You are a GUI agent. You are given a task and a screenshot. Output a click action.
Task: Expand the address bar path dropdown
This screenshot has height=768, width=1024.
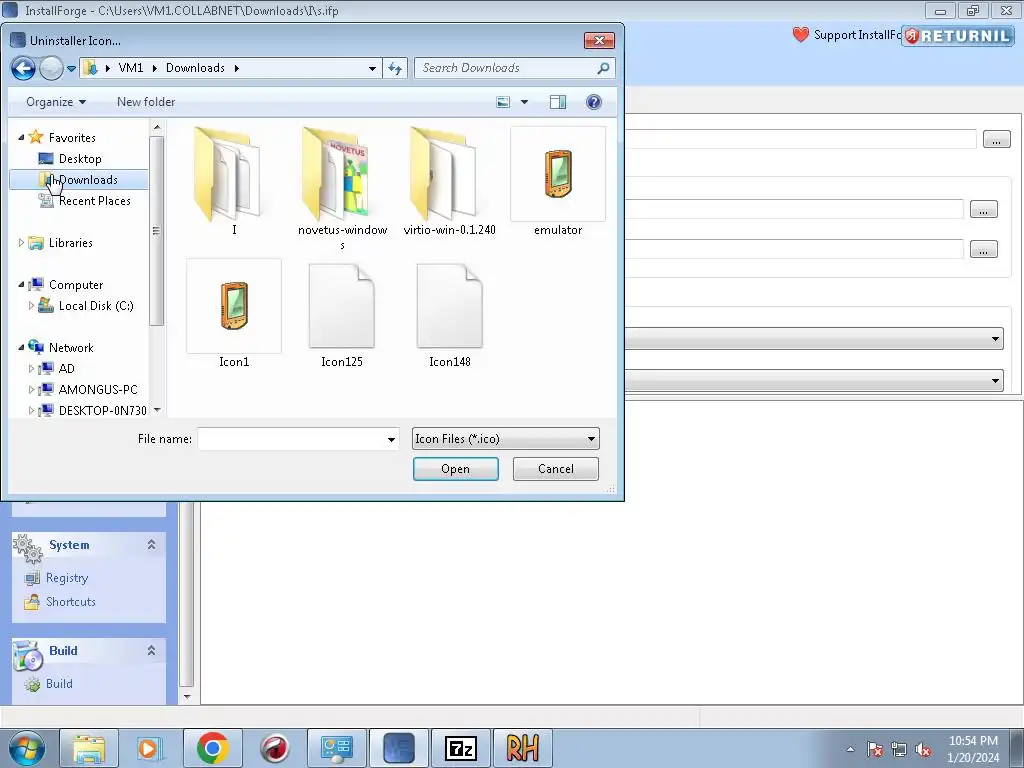(x=372, y=69)
